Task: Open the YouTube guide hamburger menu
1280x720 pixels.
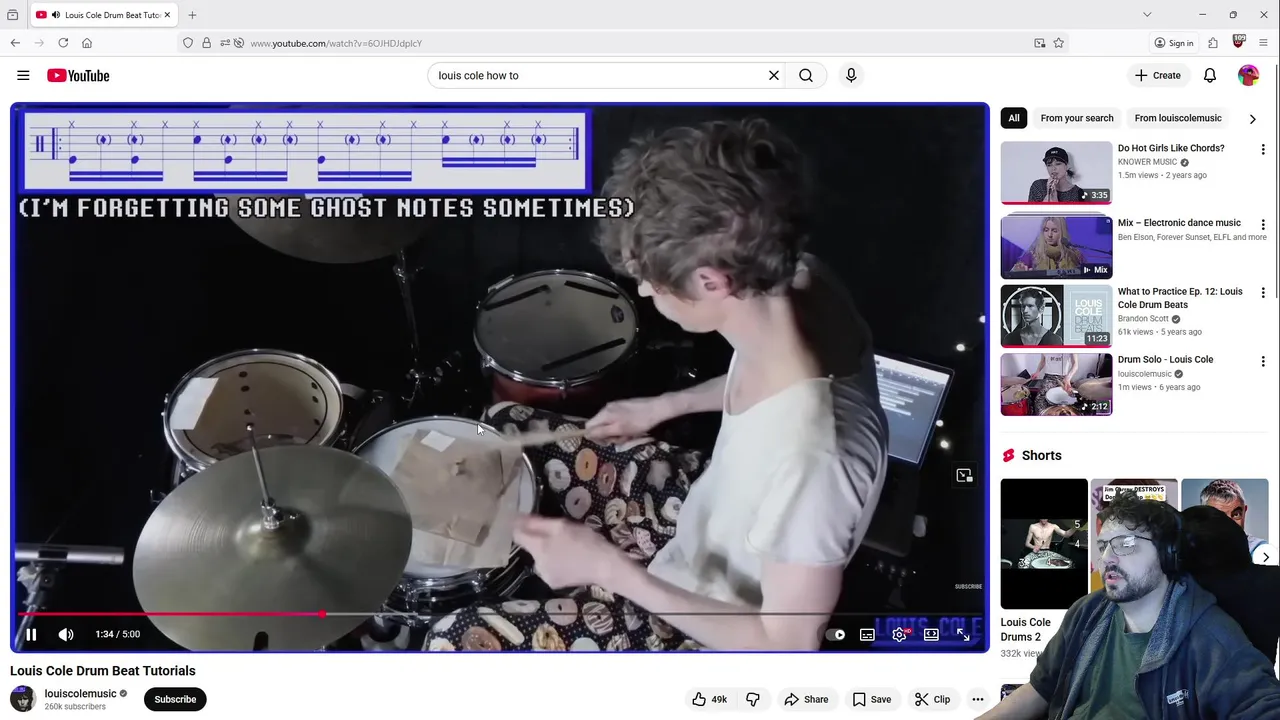Action: [x=23, y=75]
